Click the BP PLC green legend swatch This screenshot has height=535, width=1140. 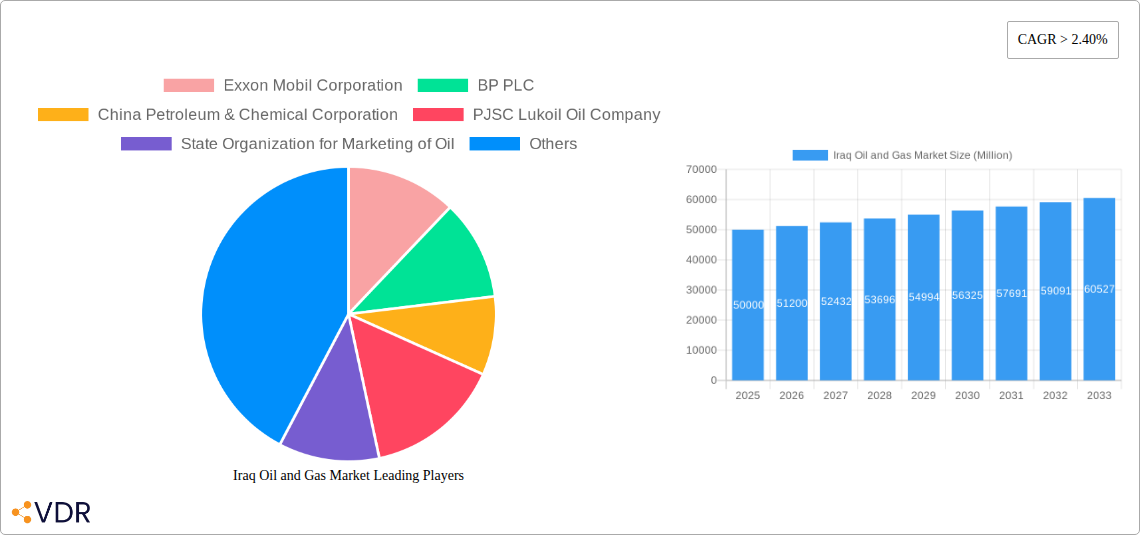pyautogui.click(x=443, y=85)
